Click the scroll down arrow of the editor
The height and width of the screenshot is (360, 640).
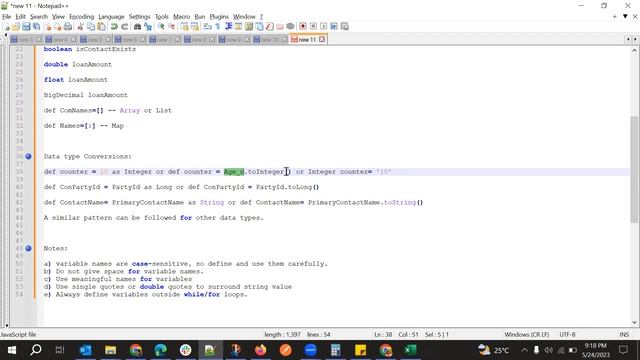(634, 322)
